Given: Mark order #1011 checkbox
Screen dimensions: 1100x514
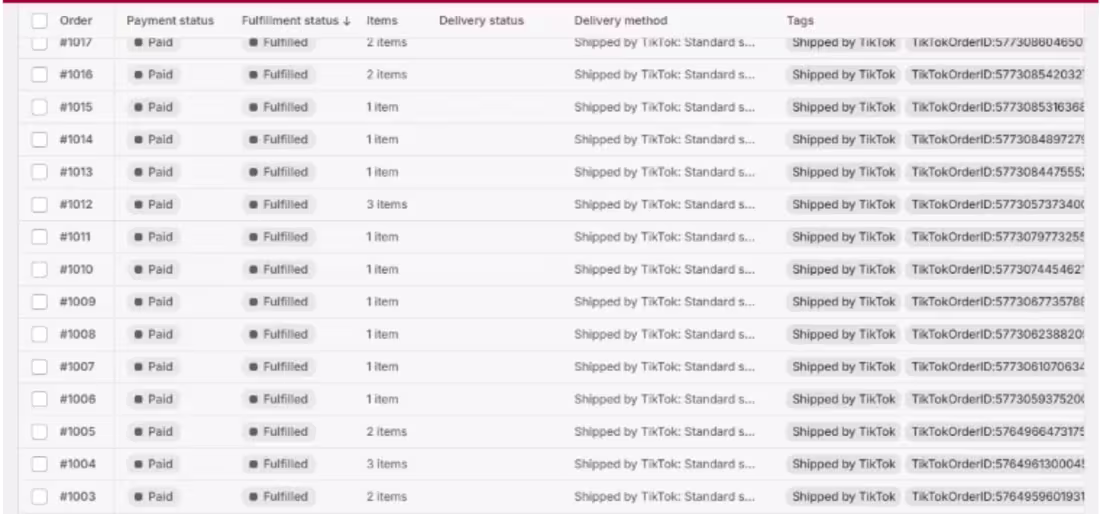Looking at the screenshot, I should coord(39,237).
